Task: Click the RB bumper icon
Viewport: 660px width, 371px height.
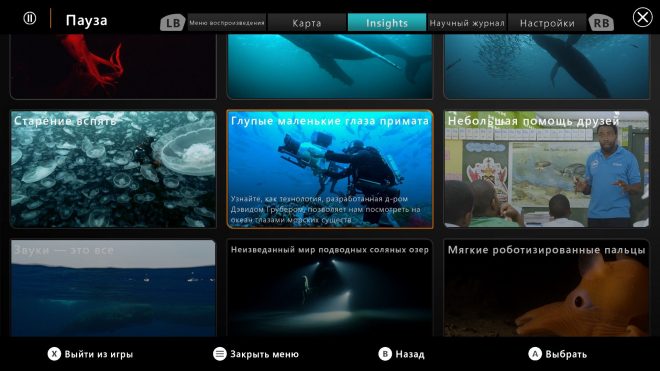Action: click(x=601, y=23)
